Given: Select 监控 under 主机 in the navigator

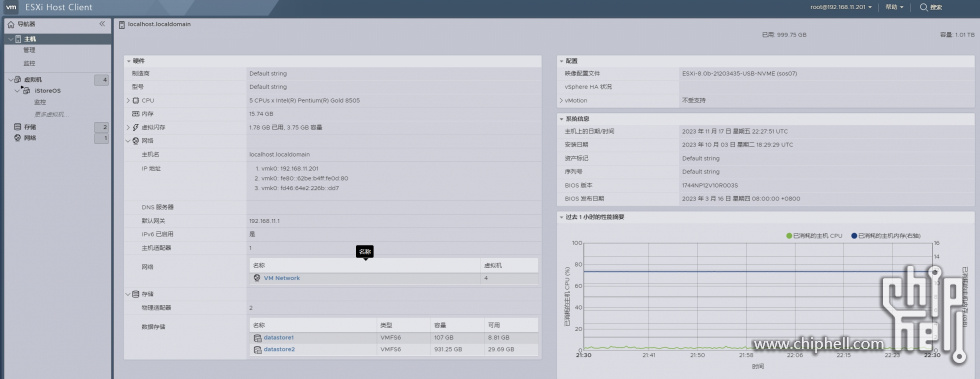Looking at the screenshot, I should pyautogui.click(x=29, y=63).
